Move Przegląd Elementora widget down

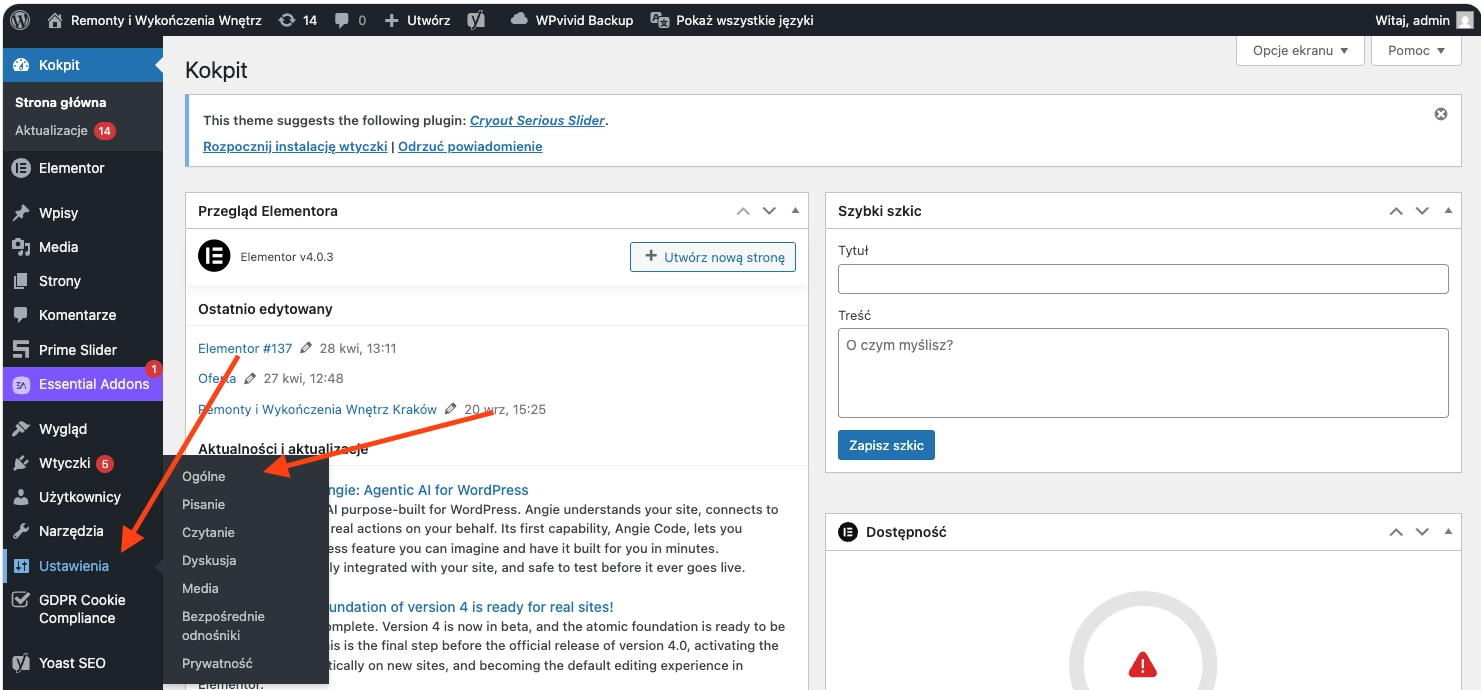tap(769, 211)
